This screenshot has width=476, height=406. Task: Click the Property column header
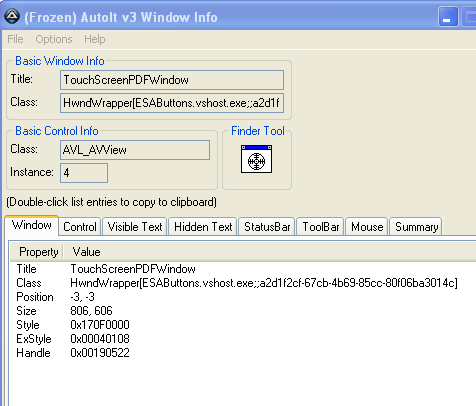(38, 252)
